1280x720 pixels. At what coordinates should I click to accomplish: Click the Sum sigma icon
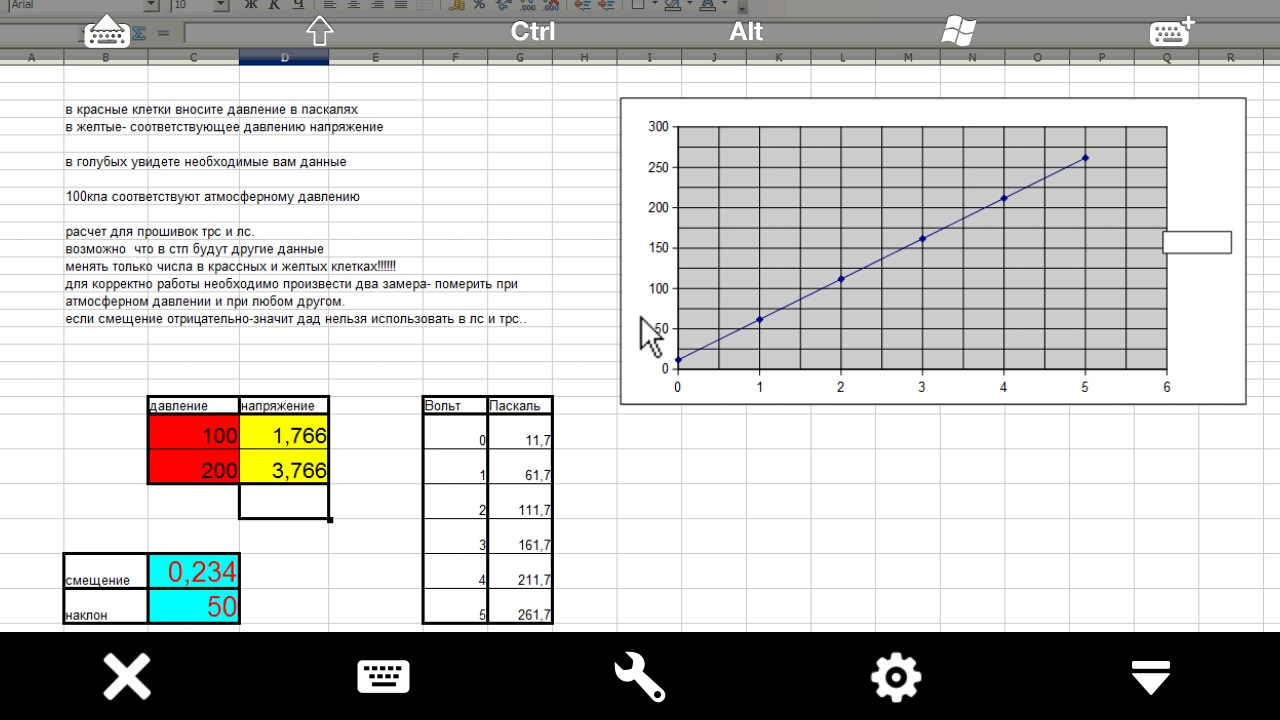(139, 33)
